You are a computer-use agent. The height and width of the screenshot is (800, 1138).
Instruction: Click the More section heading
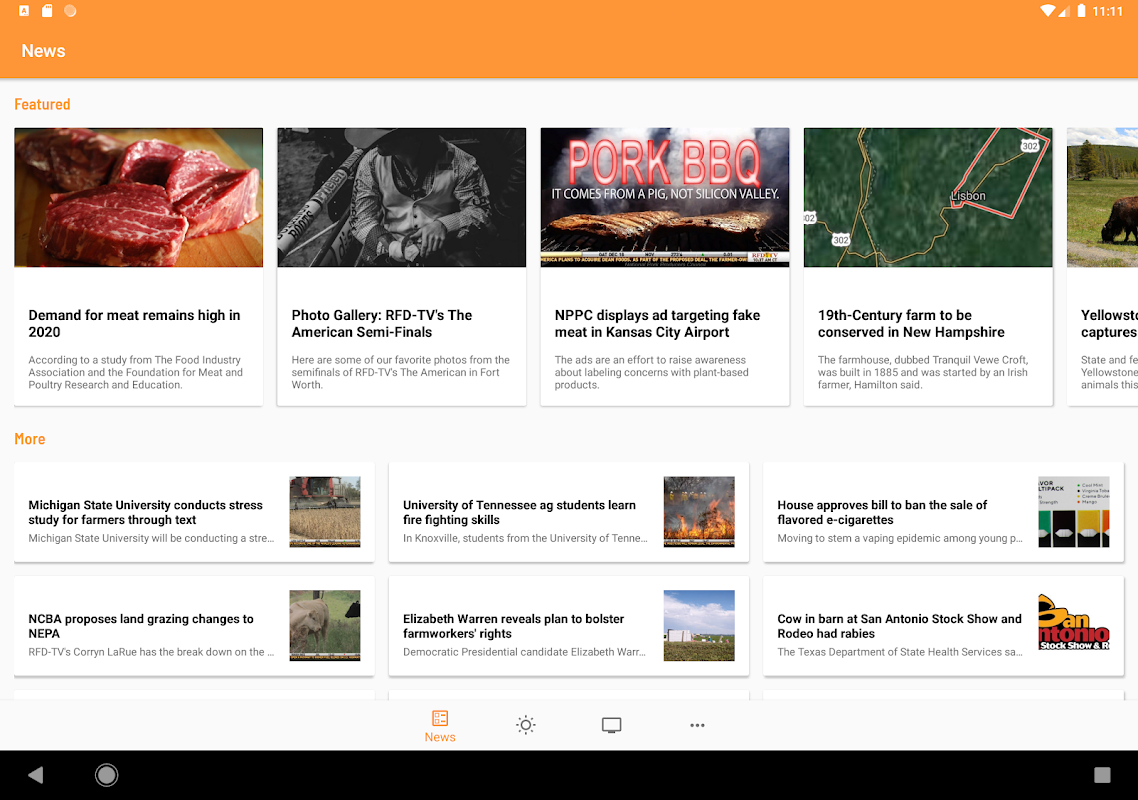tap(30, 439)
